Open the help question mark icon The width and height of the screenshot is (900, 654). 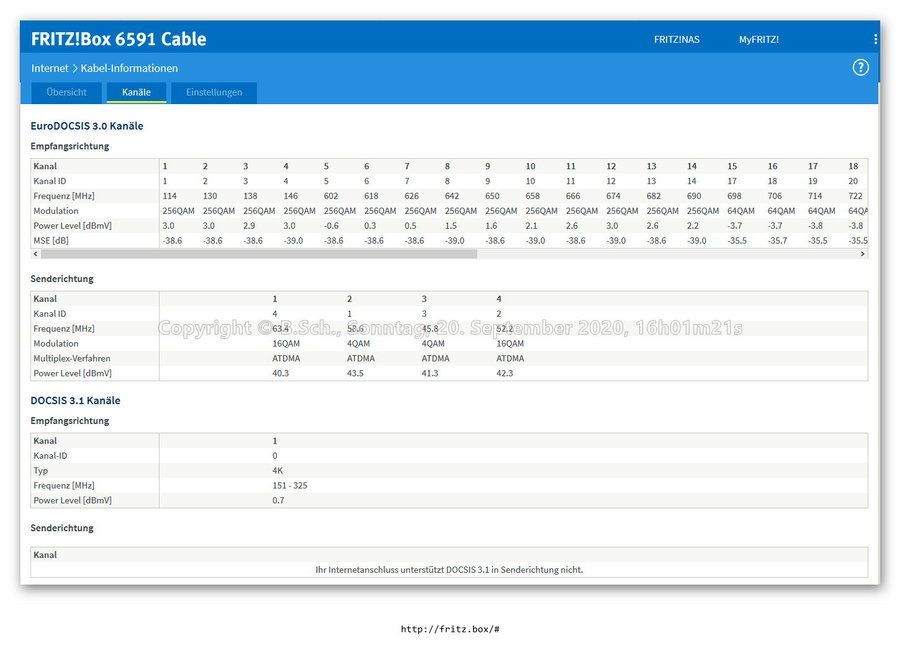860,68
